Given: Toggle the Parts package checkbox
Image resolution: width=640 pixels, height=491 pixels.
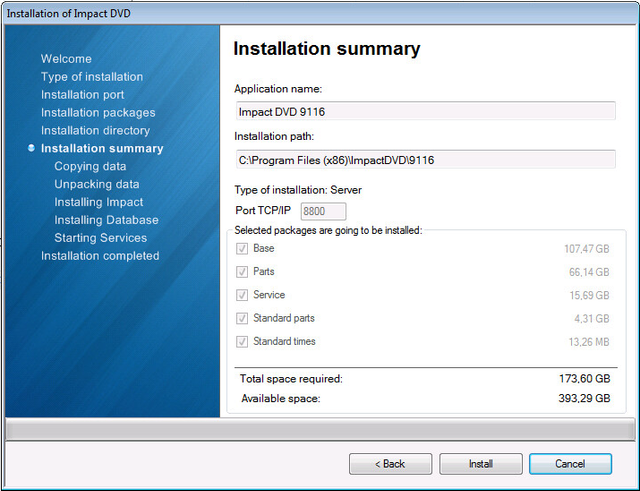Looking at the screenshot, I should (242, 272).
